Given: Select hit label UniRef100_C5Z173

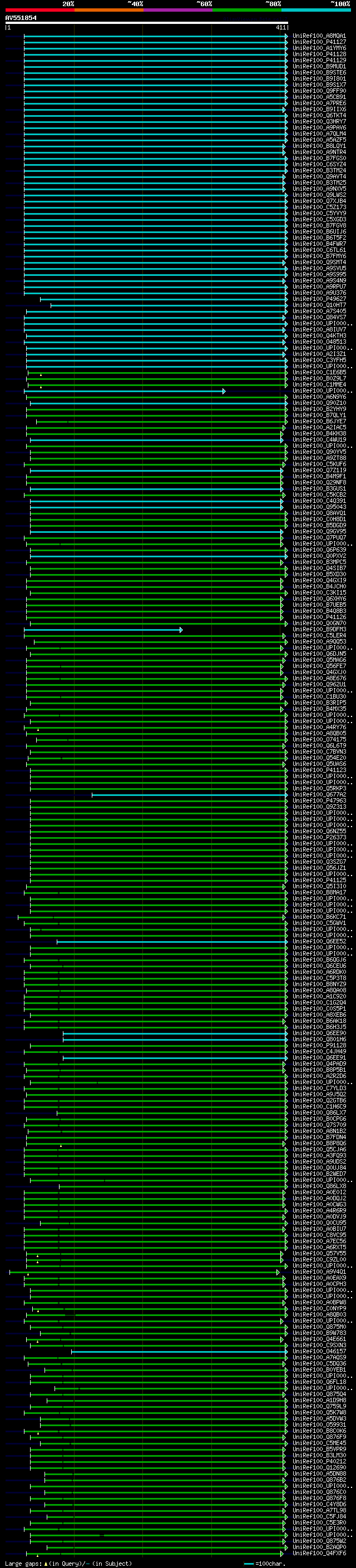Looking at the screenshot, I should pyautogui.click(x=319, y=207).
